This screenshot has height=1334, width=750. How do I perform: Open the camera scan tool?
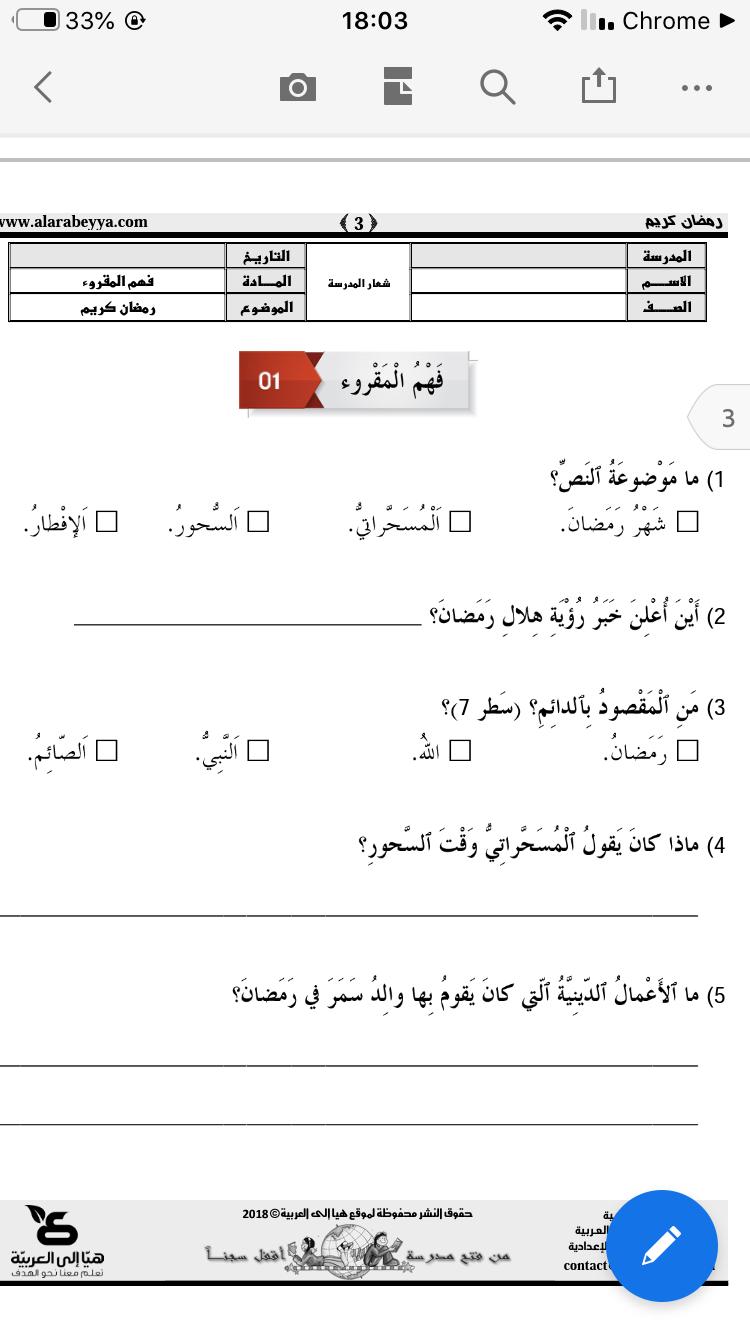[297, 88]
